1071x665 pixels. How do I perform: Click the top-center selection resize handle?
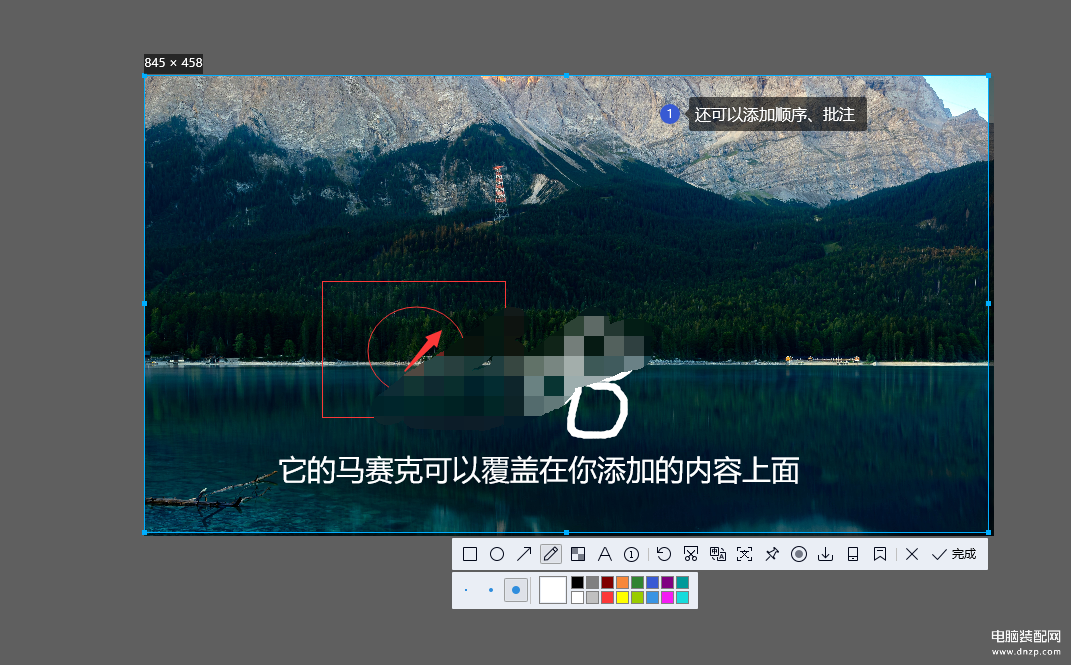pyautogui.click(x=566, y=76)
